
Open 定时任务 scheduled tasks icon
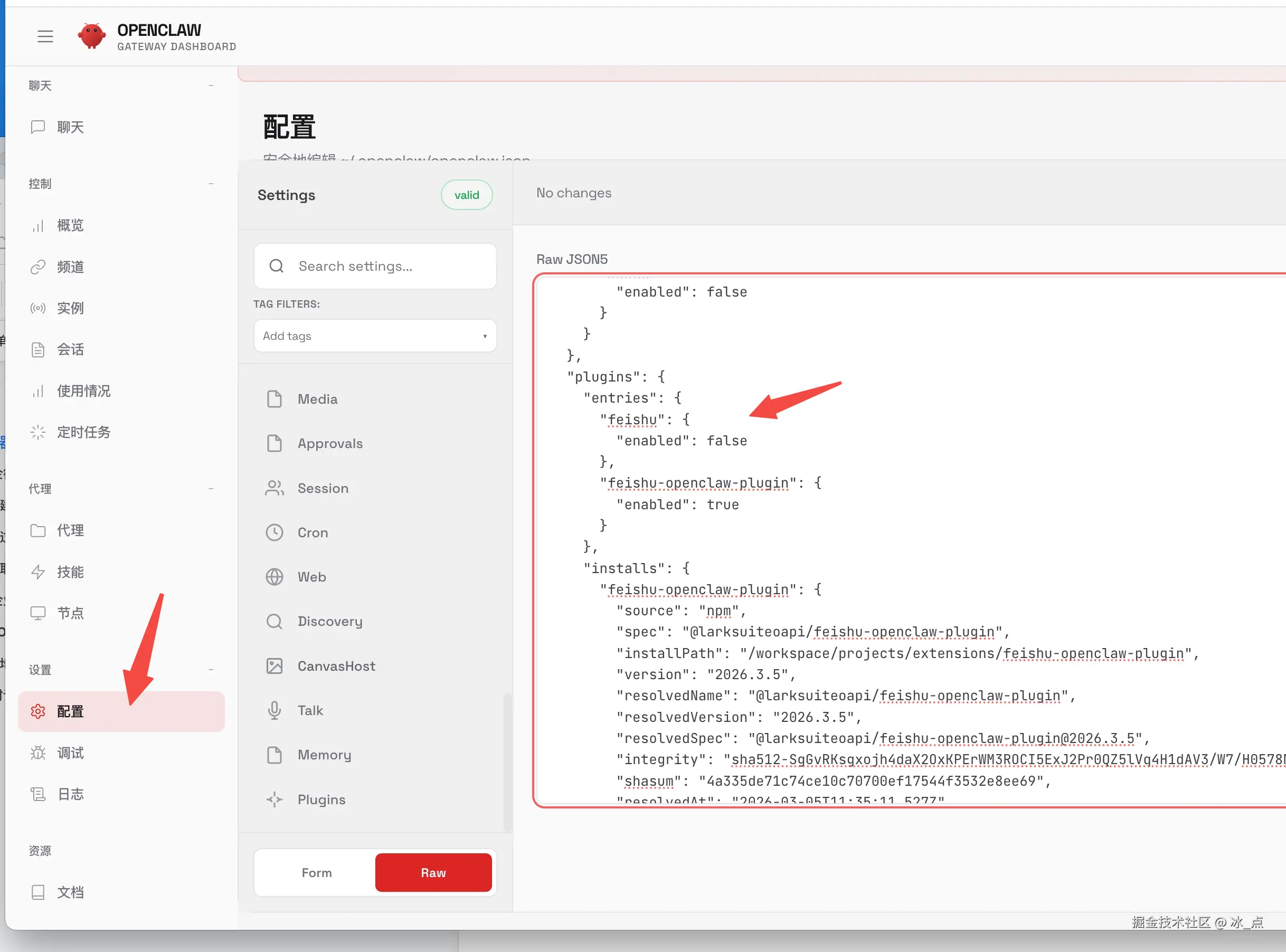38,432
